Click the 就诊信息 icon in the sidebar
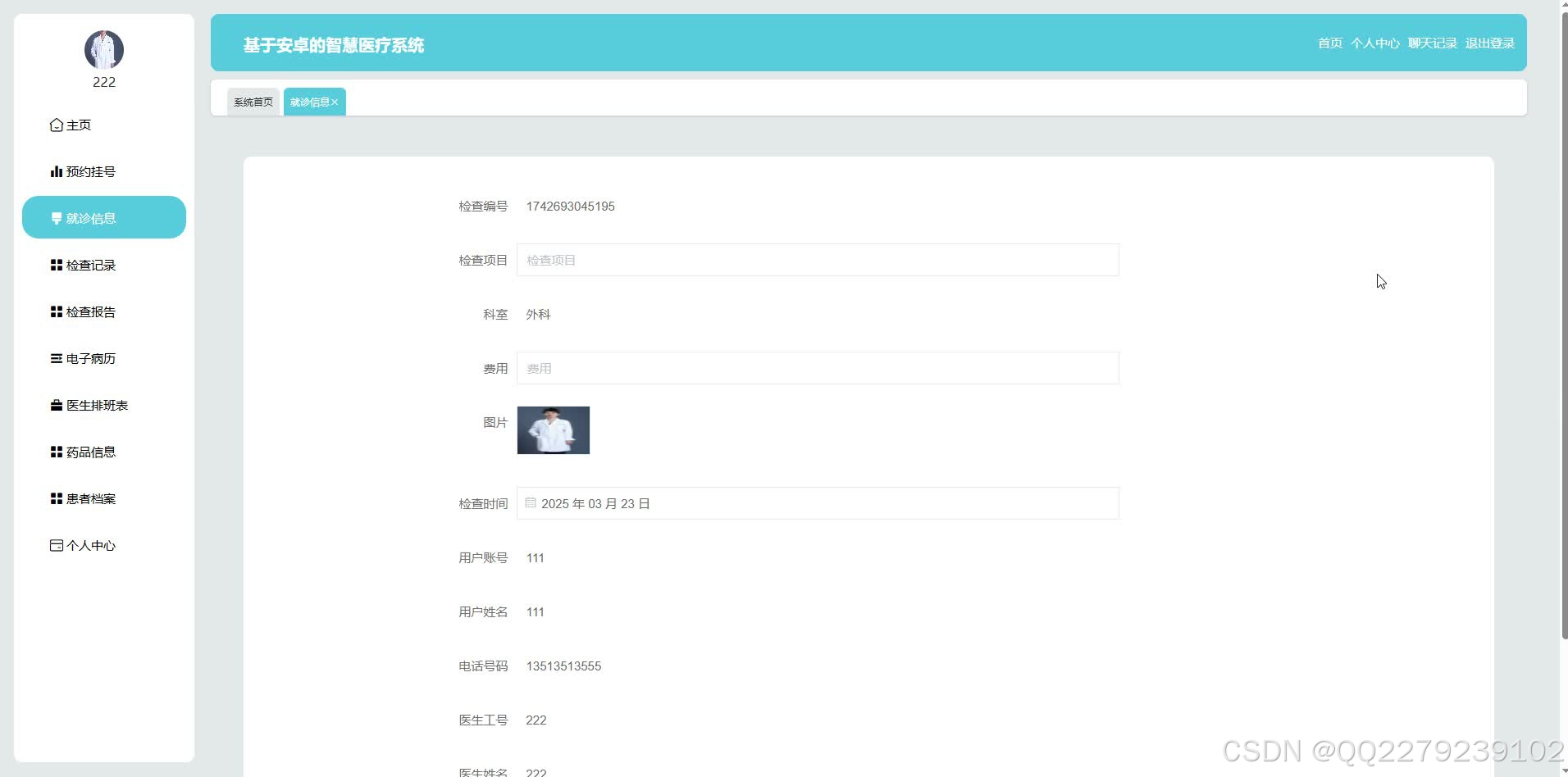 point(56,218)
